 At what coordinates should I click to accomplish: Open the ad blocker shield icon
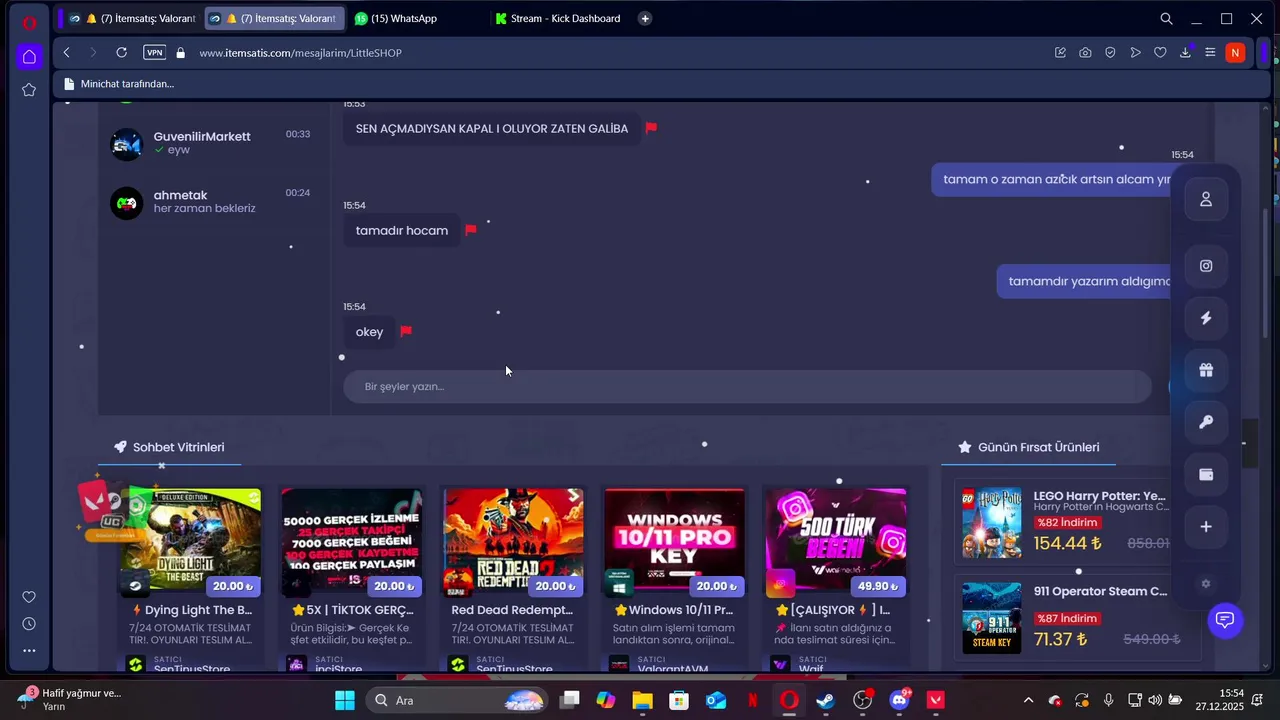click(1110, 52)
